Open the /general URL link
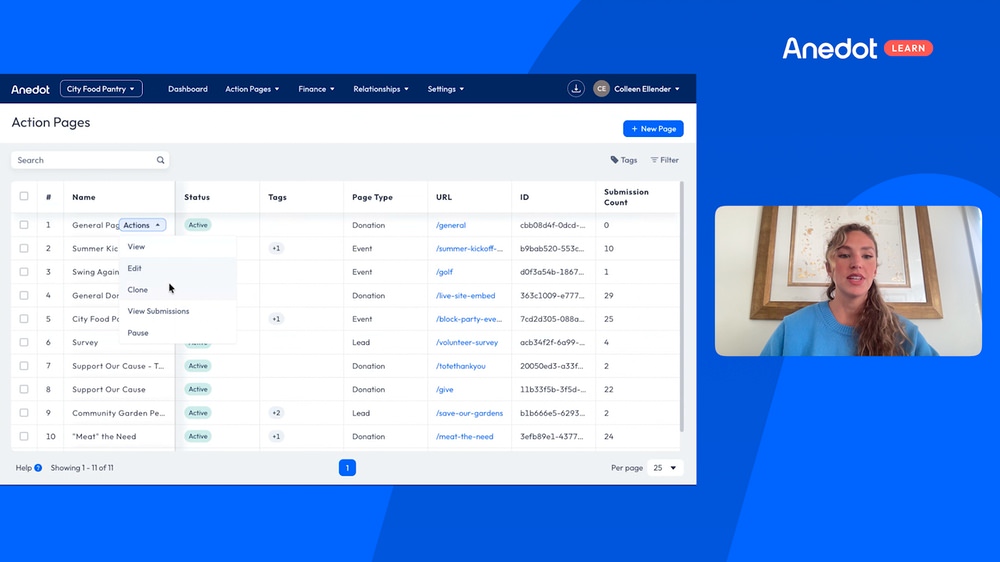 click(451, 225)
